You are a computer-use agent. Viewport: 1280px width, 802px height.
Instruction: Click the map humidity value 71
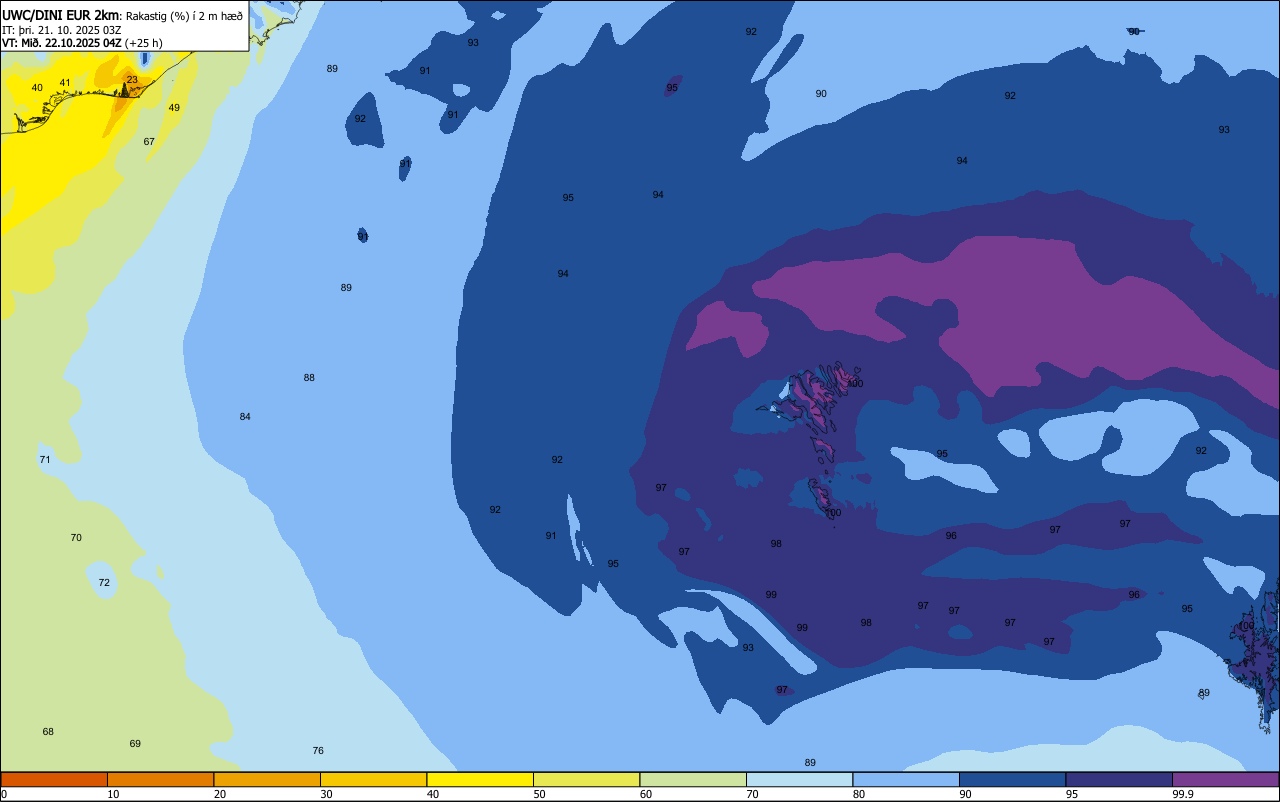pos(44,459)
